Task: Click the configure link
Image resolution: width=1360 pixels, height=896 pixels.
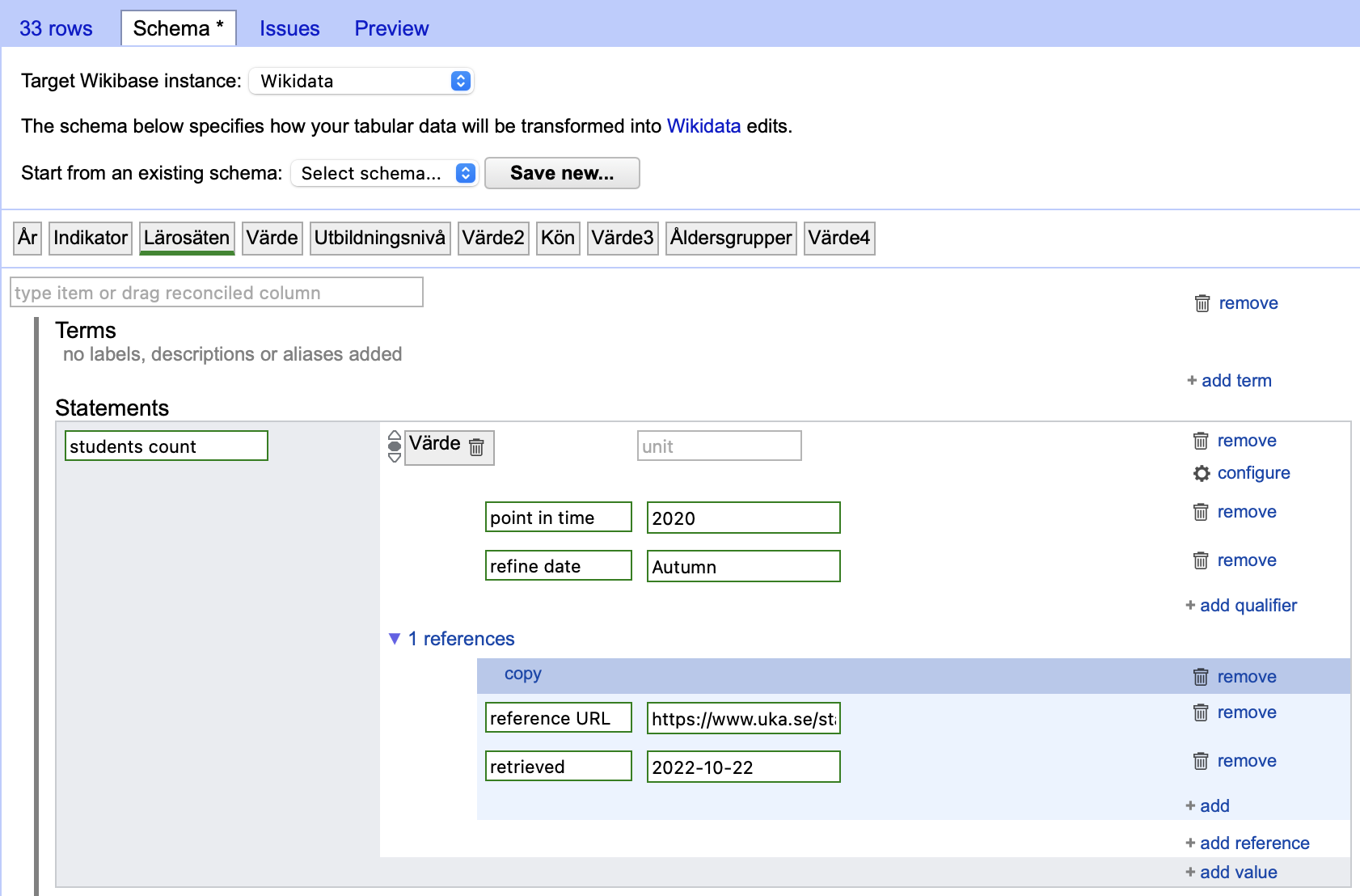Action: pos(1253,473)
